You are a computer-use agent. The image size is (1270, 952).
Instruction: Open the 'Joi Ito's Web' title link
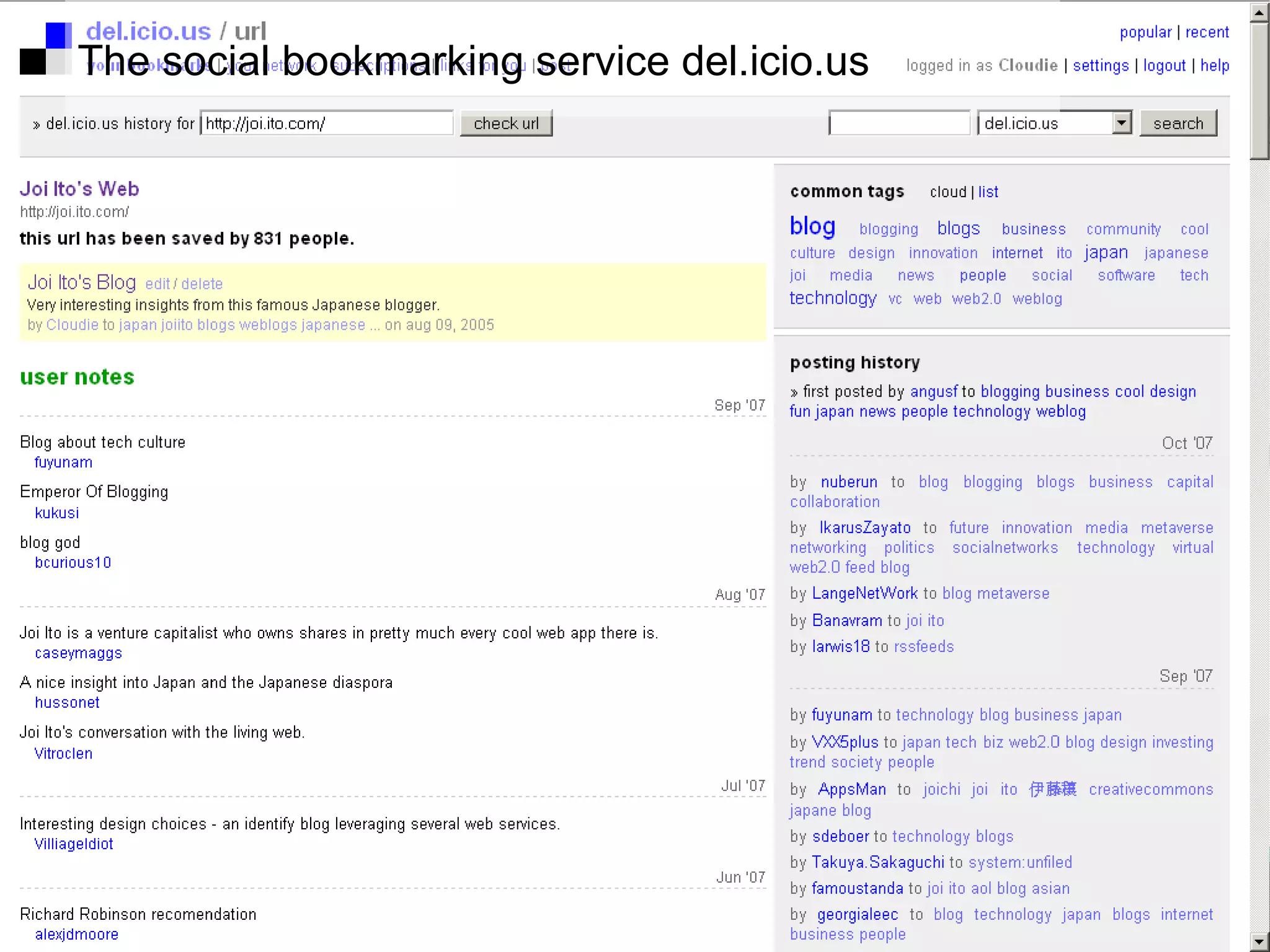click(x=79, y=188)
